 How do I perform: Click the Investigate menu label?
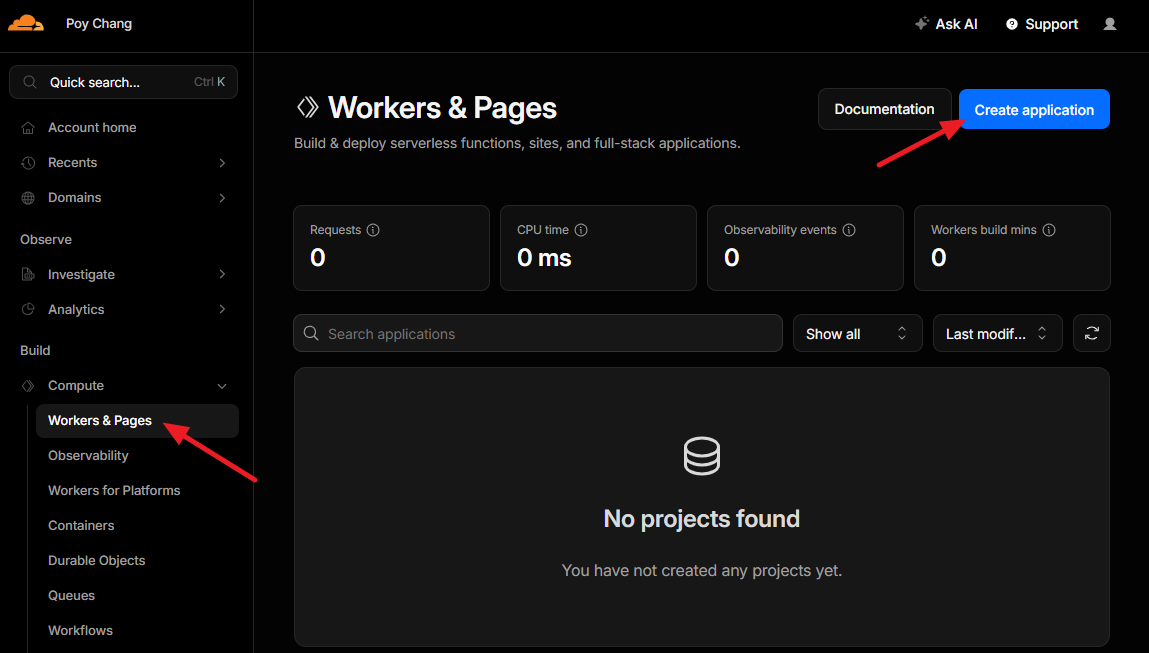81,274
